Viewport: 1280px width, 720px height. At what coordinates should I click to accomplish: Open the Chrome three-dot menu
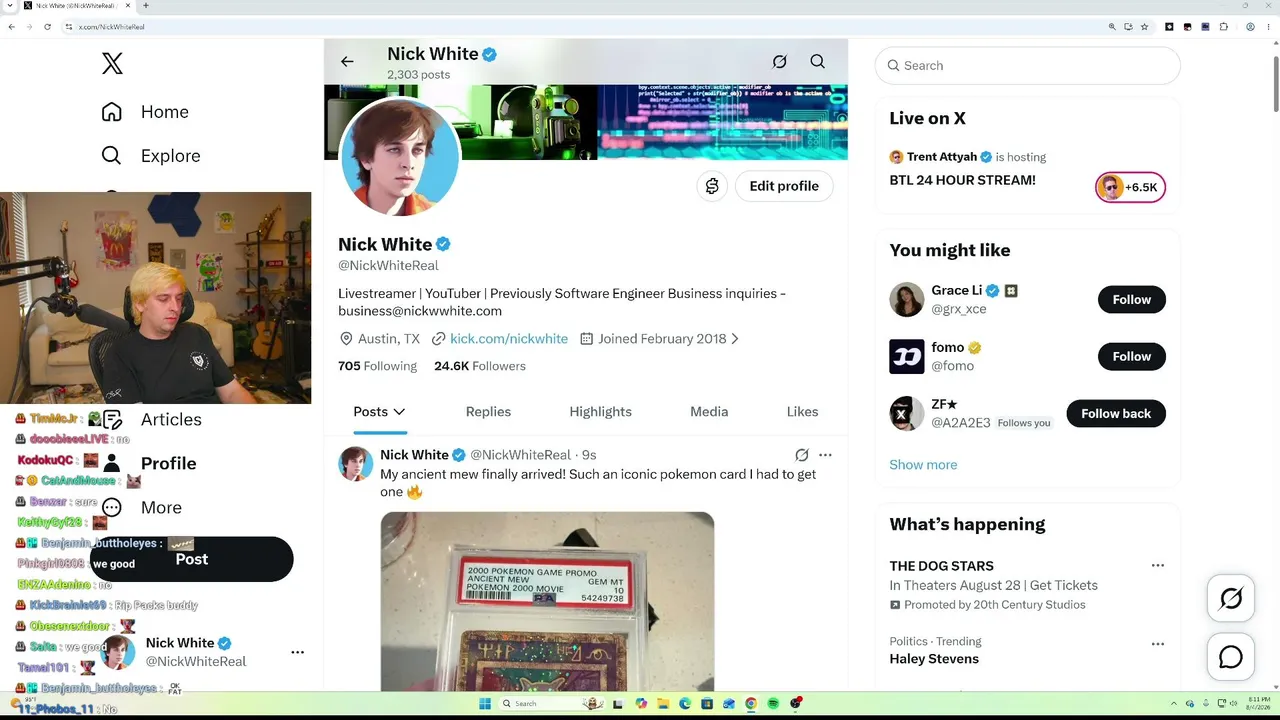click(1269, 27)
